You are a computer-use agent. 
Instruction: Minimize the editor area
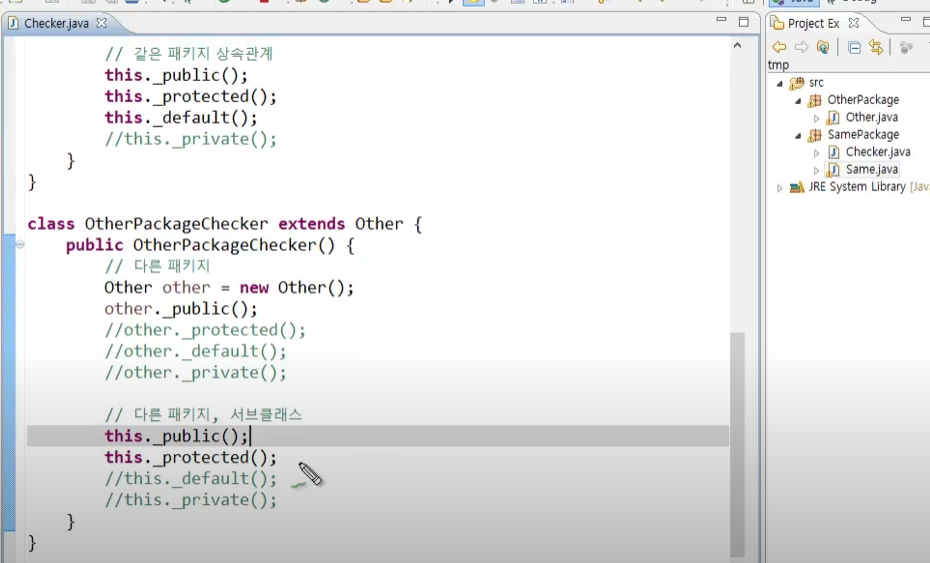tap(721, 20)
